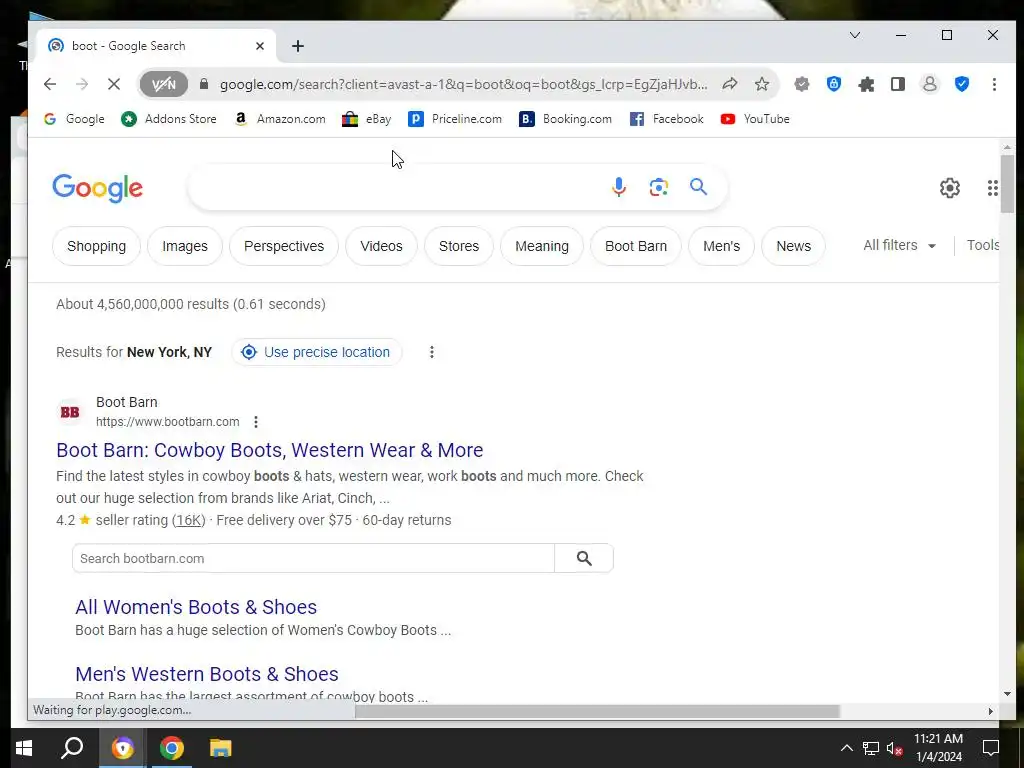Click the browser back arrow
The width and height of the screenshot is (1024, 768).
(50, 84)
